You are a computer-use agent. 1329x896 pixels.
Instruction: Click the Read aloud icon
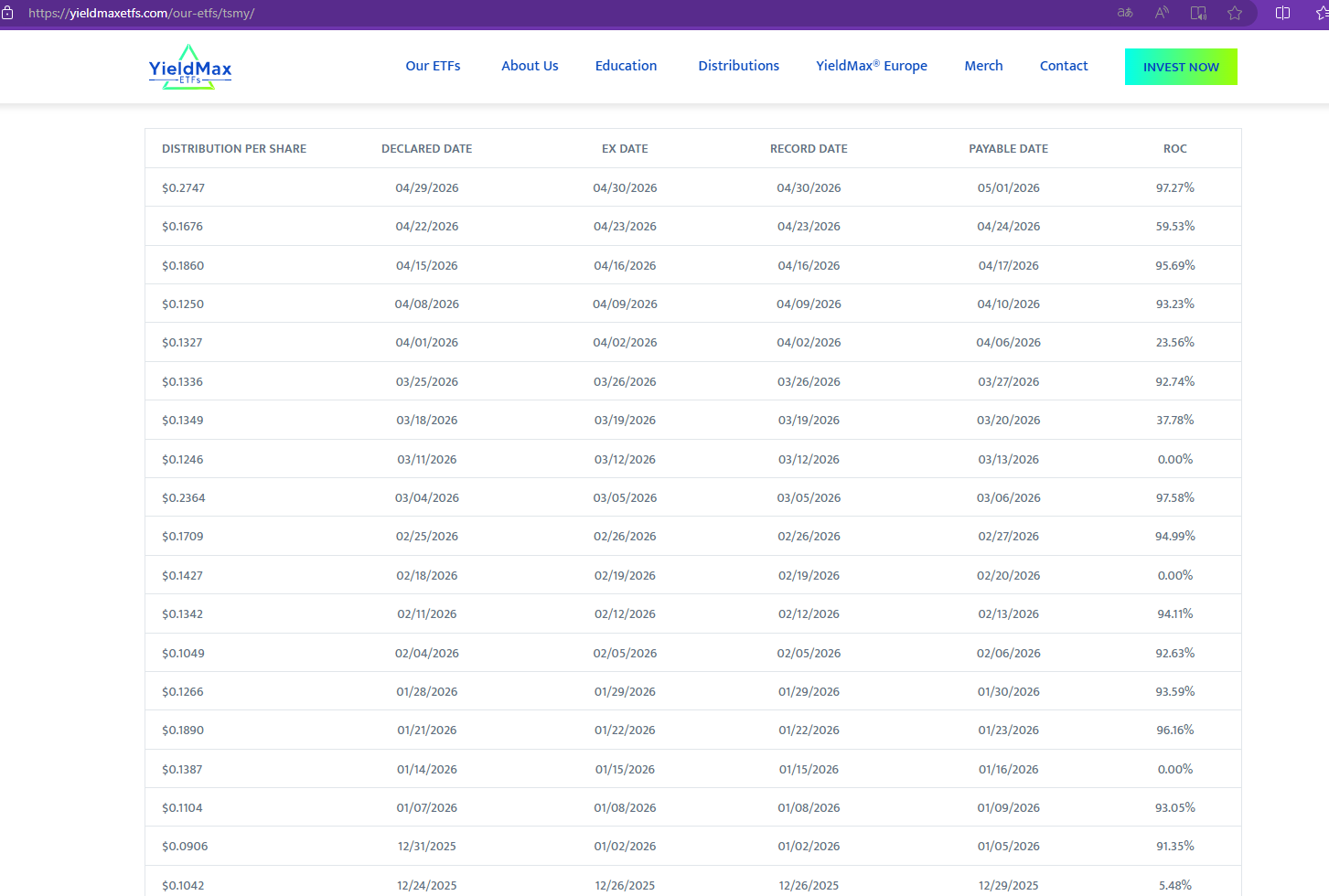pos(1162,13)
